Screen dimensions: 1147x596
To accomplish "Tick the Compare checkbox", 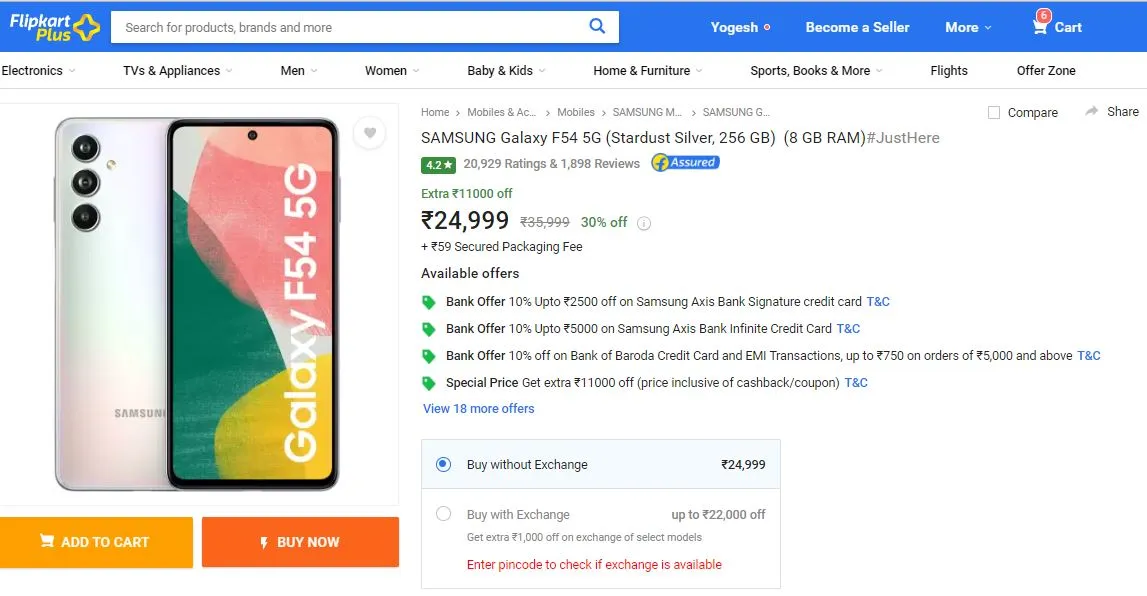I will [993, 113].
